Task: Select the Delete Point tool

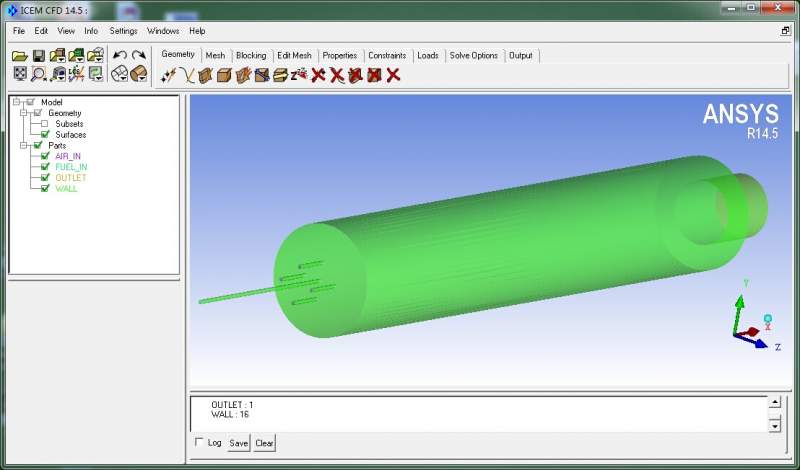Action: click(x=318, y=76)
